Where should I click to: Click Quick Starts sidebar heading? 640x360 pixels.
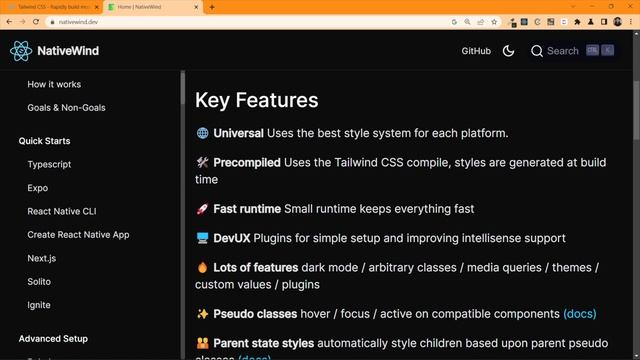point(44,141)
